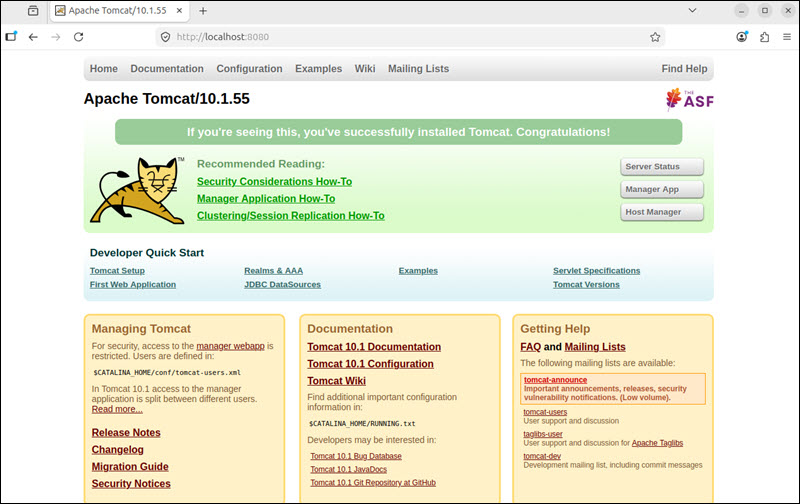800x504 pixels.
Task: Click the ASF feather logo
Action: pyautogui.click(x=690, y=99)
